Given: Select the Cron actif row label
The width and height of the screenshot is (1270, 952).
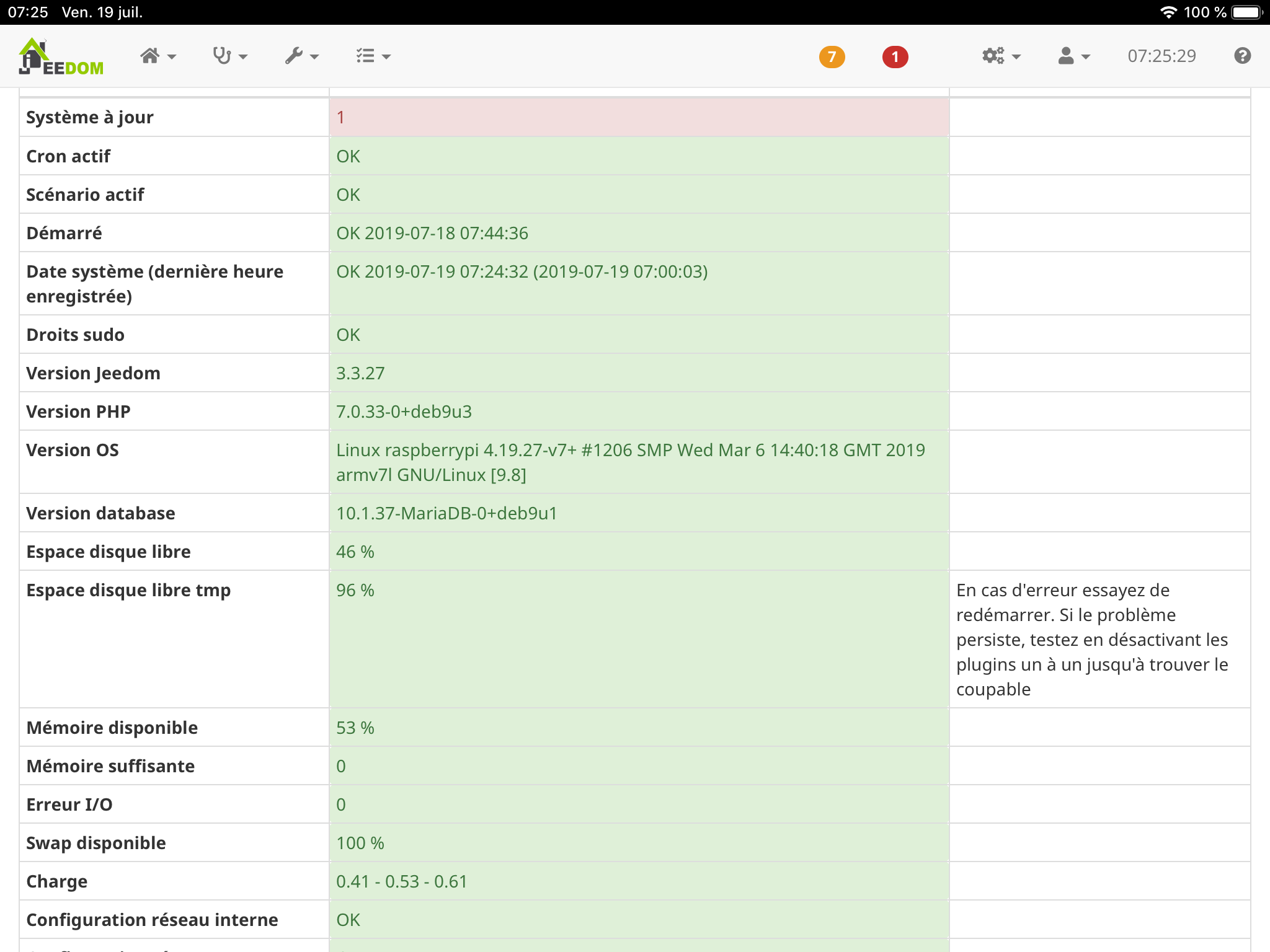Looking at the screenshot, I should pos(68,156).
